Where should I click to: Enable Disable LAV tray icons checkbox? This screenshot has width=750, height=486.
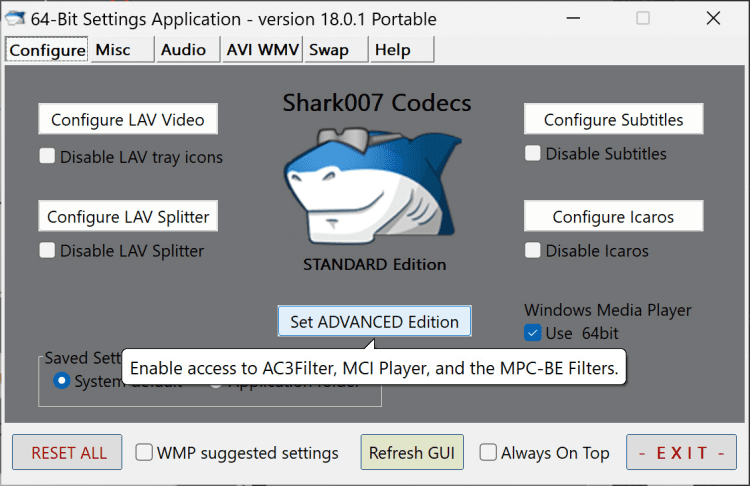(48, 156)
